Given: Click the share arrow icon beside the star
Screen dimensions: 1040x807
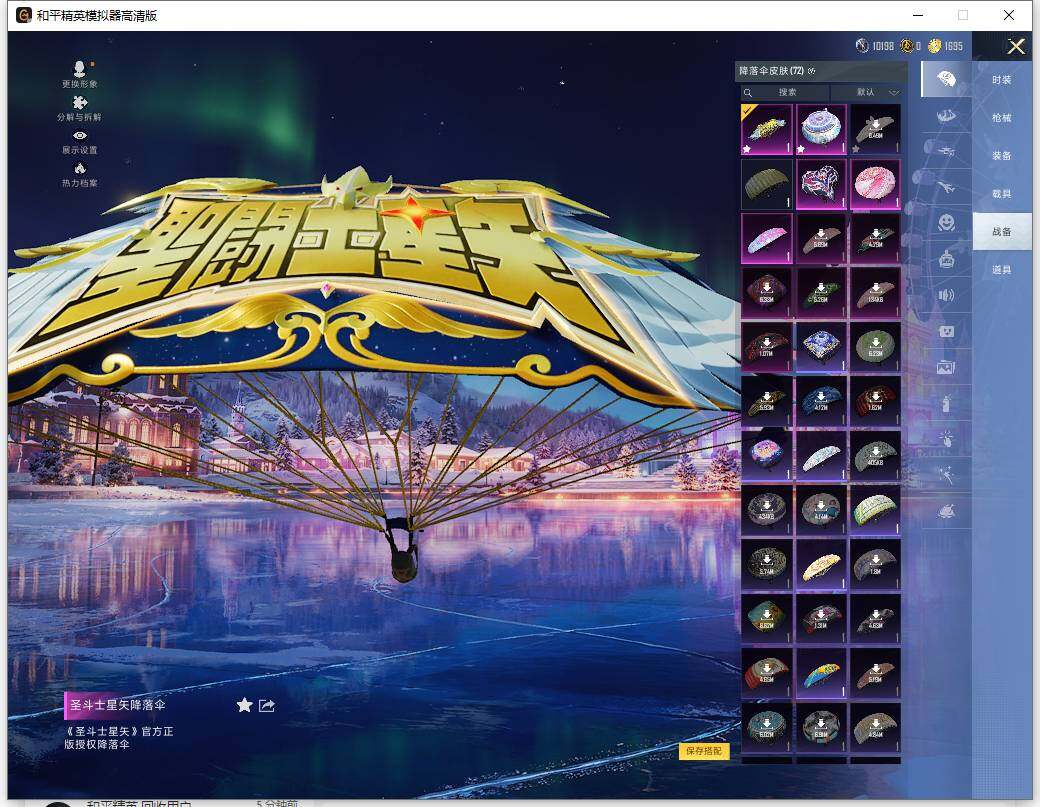Looking at the screenshot, I should [267, 706].
